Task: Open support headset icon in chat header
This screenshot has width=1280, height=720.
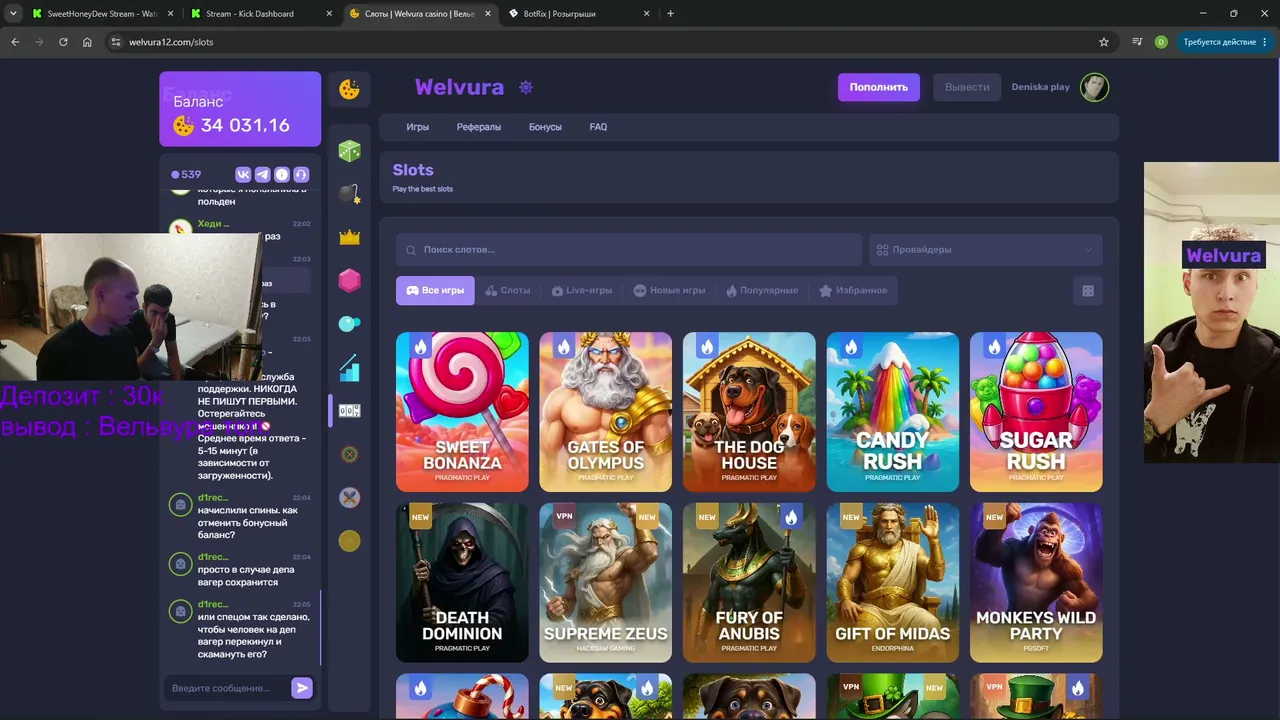Action: (x=301, y=174)
